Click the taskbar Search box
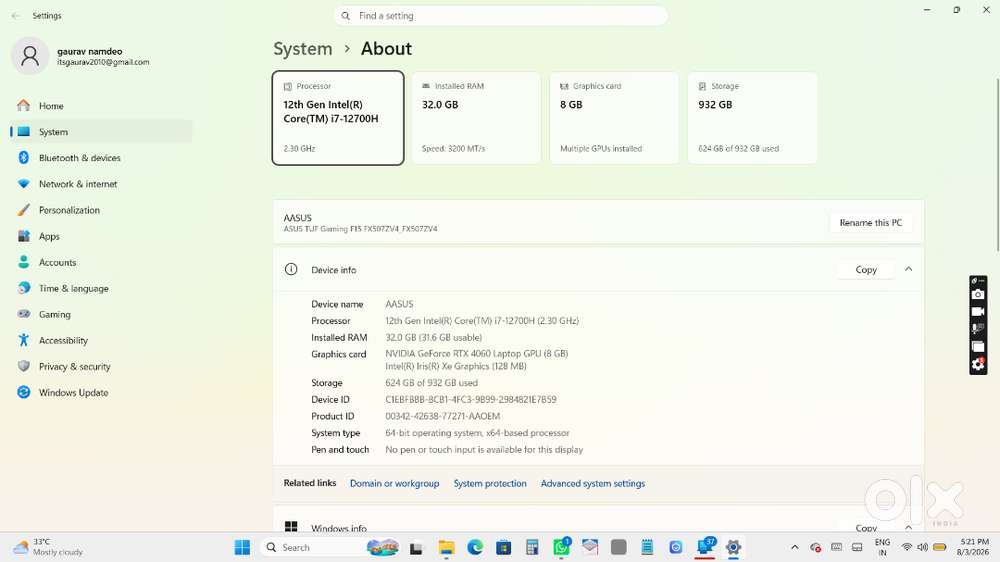This screenshot has width=1000, height=562. (x=332, y=547)
